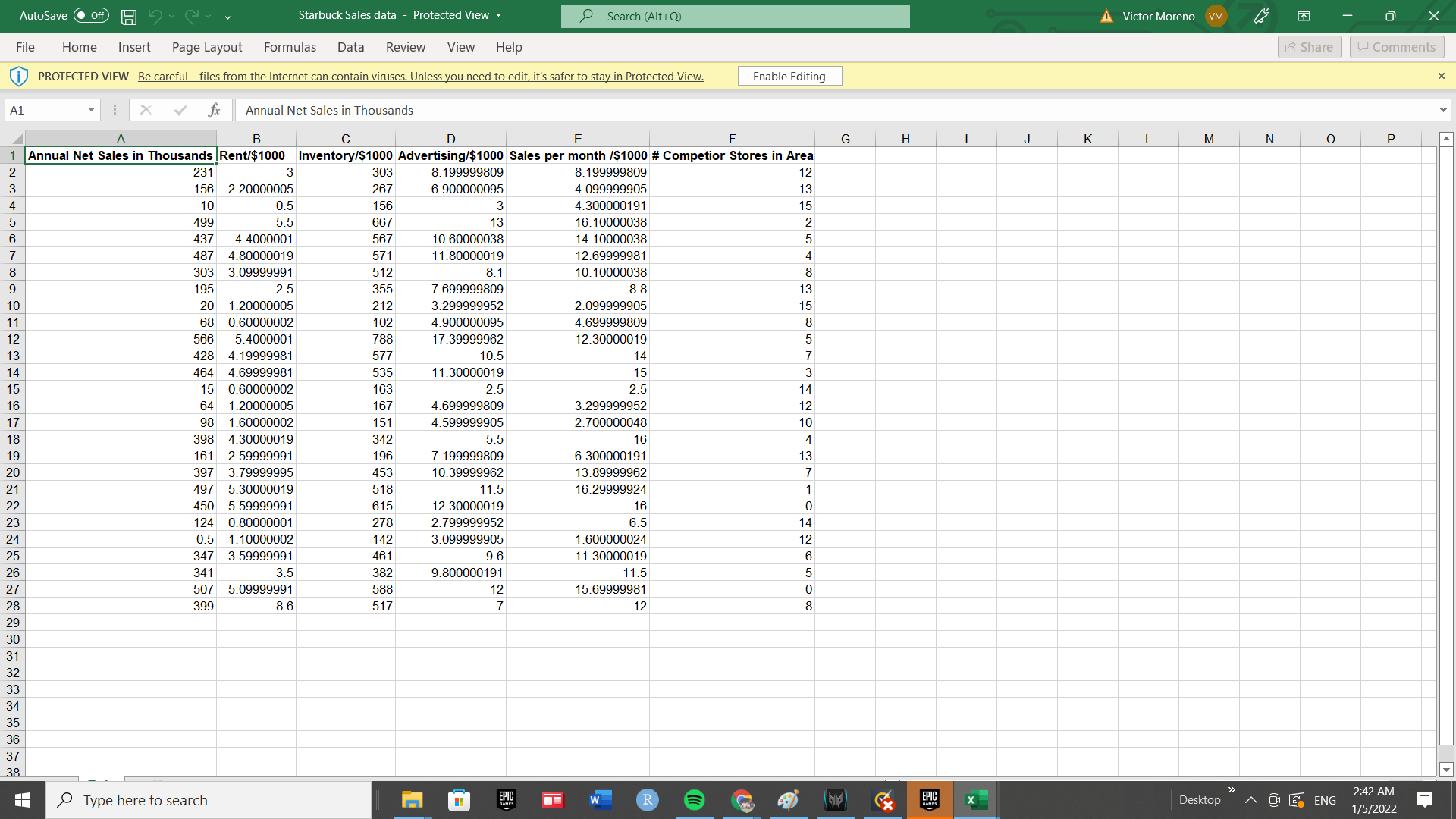Open the Name Box dropdown
The height and width of the screenshot is (819, 1456).
click(x=90, y=110)
